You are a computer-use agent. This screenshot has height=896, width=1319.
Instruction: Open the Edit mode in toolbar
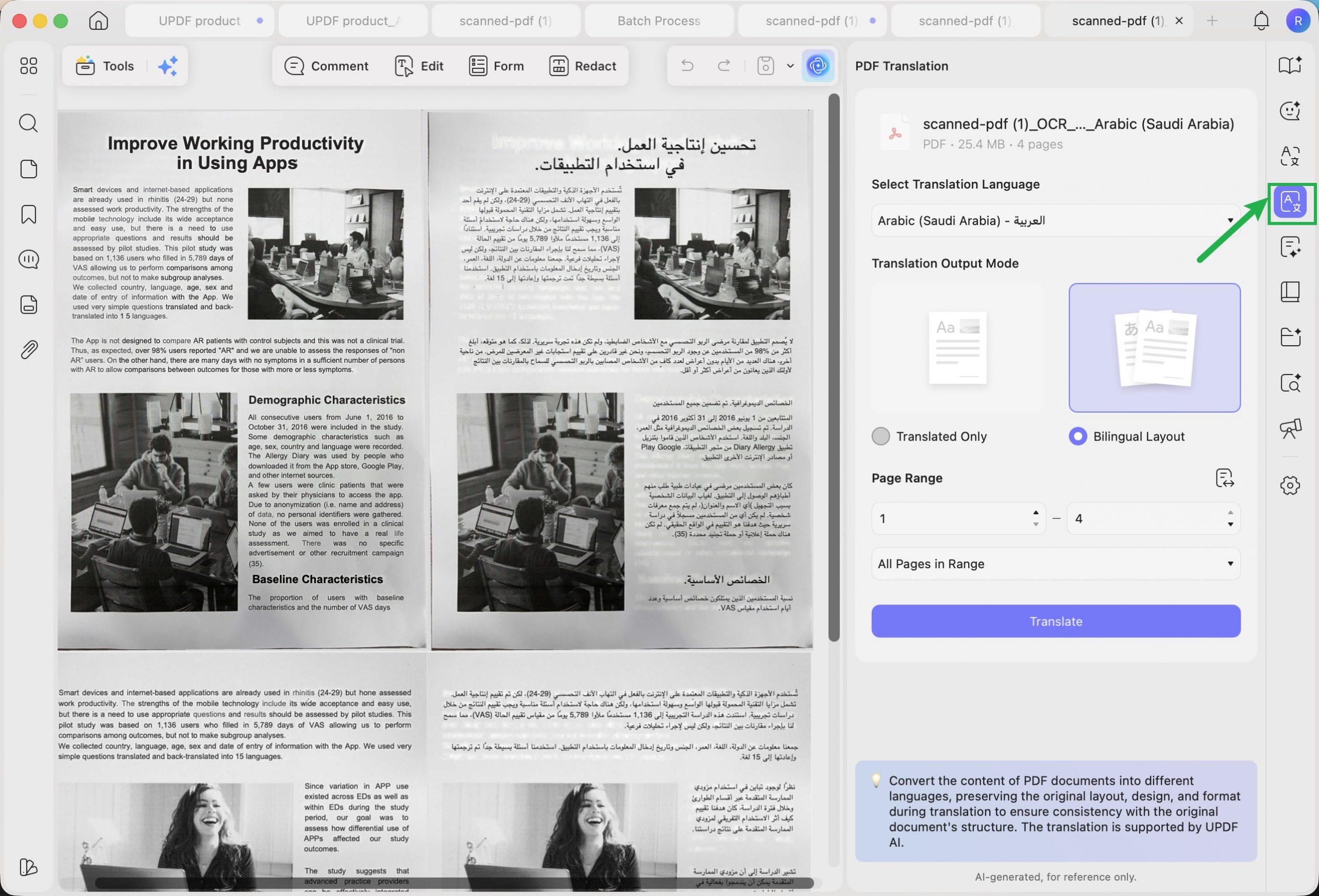(x=419, y=66)
